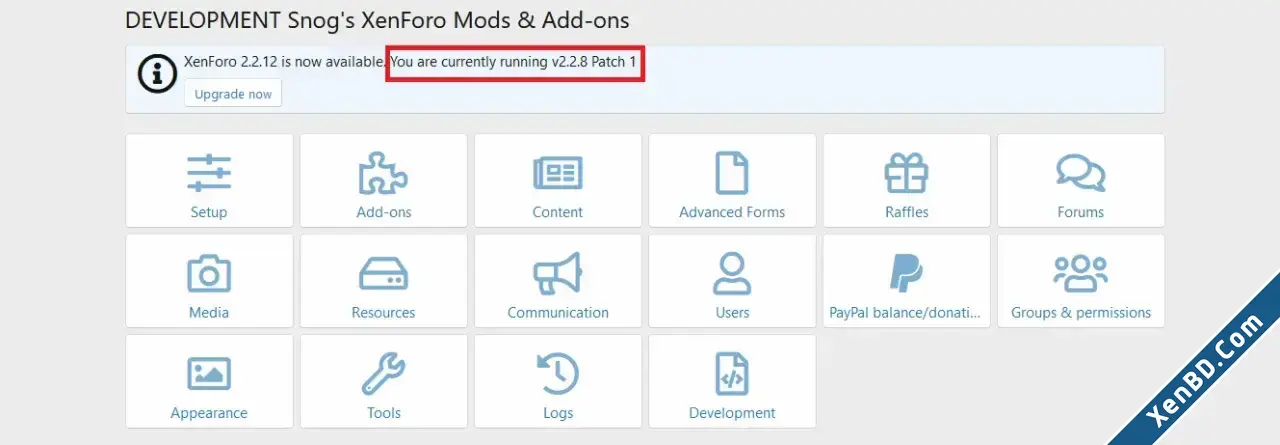Select the Media text label
Viewport: 1280px width, 445px height.
209,312
